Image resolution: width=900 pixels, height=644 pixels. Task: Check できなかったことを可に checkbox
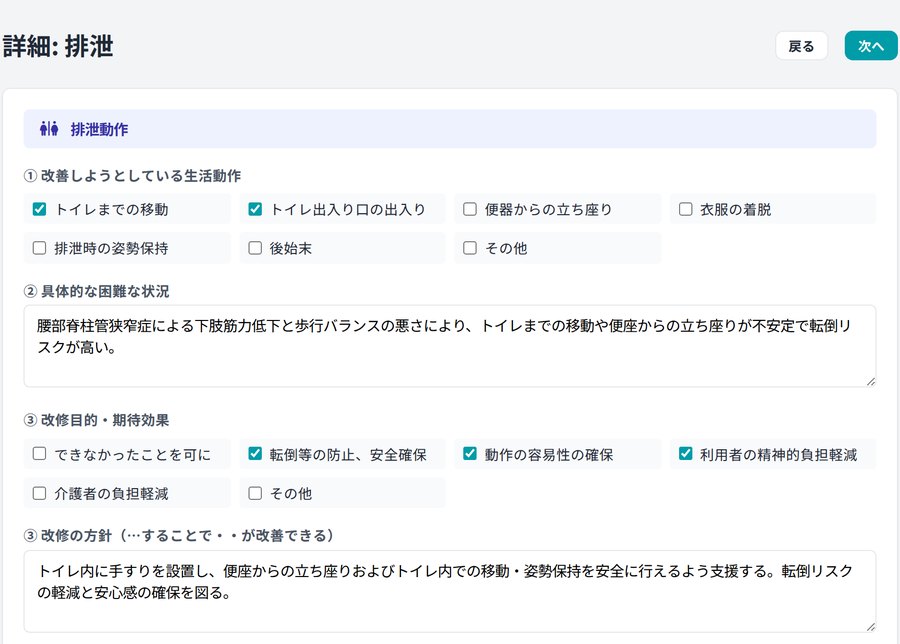click(39, 454)
